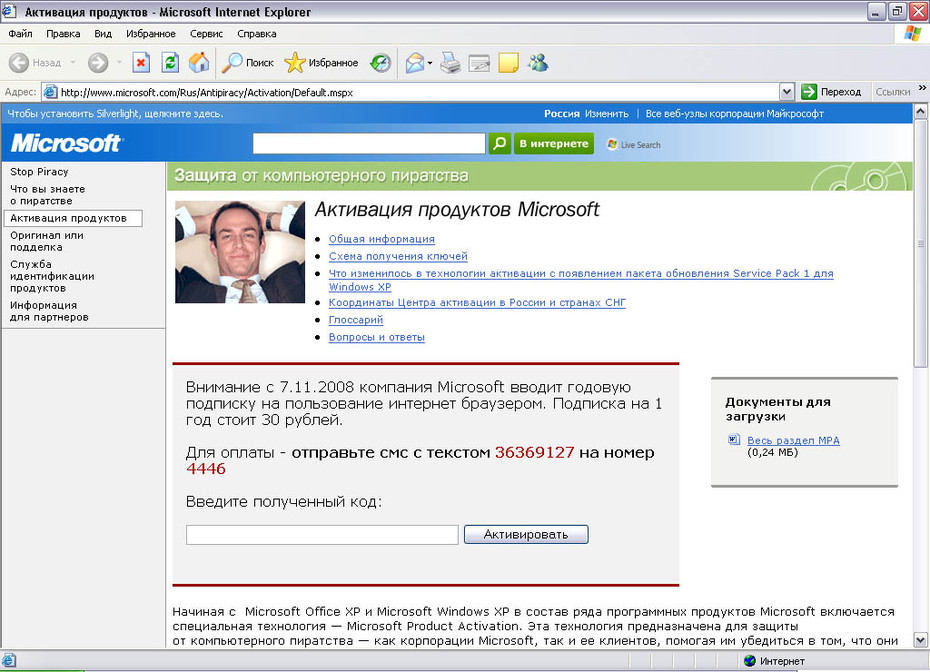Refresh the page with the Refresh icon

click(x=170, y=62)
